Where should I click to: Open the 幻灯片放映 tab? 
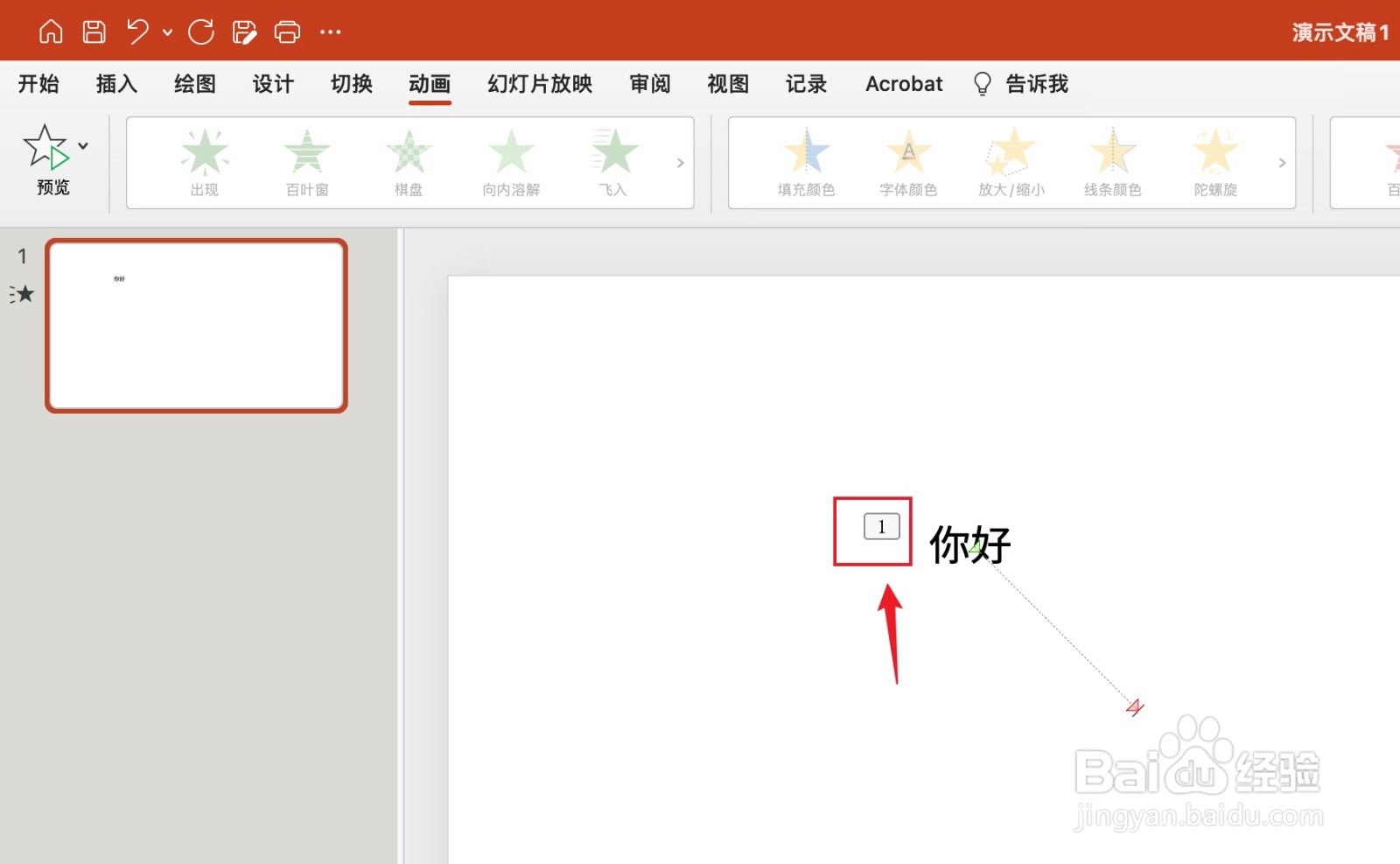point(540,84)
